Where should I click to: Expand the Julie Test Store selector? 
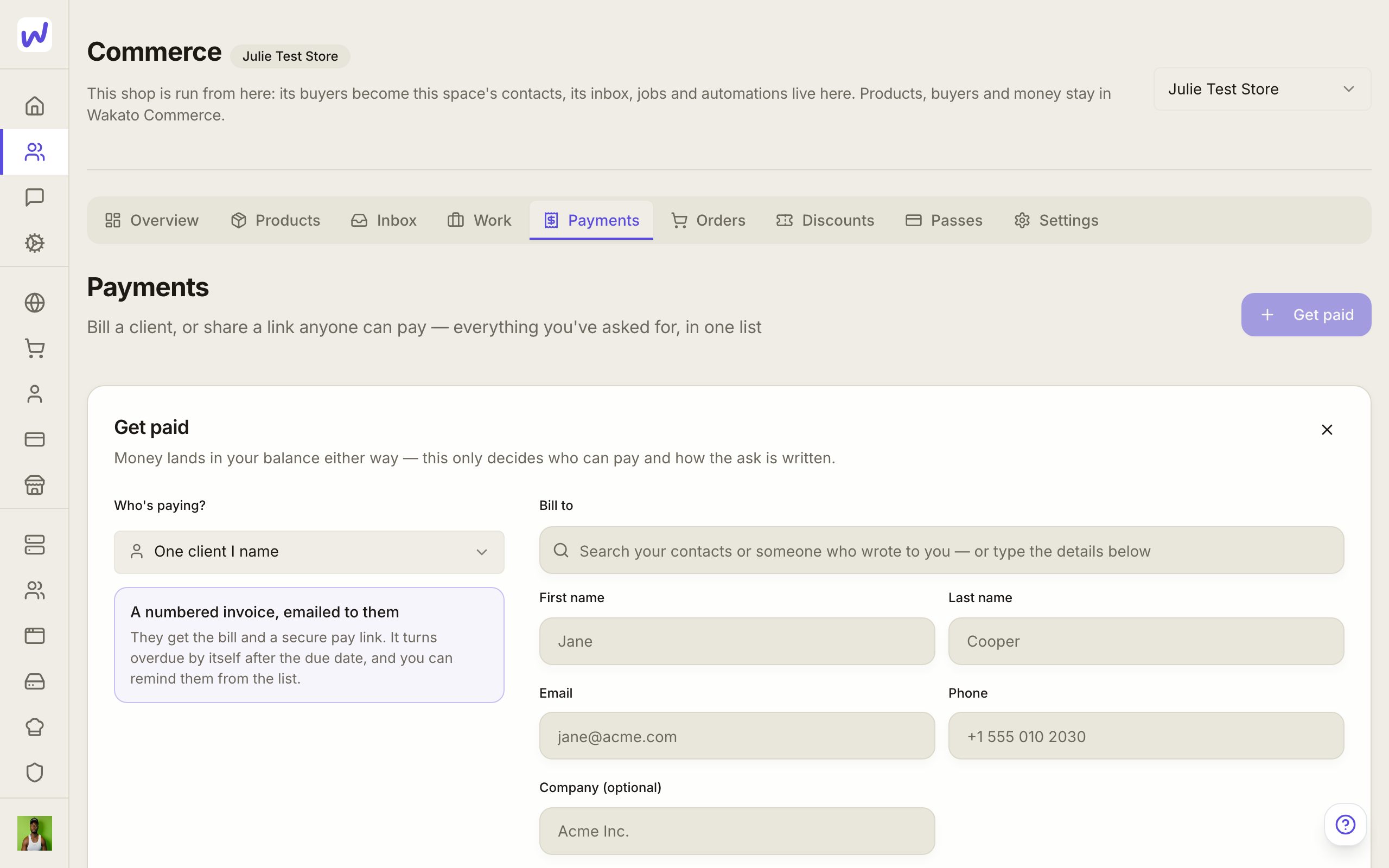point(1262,89)
